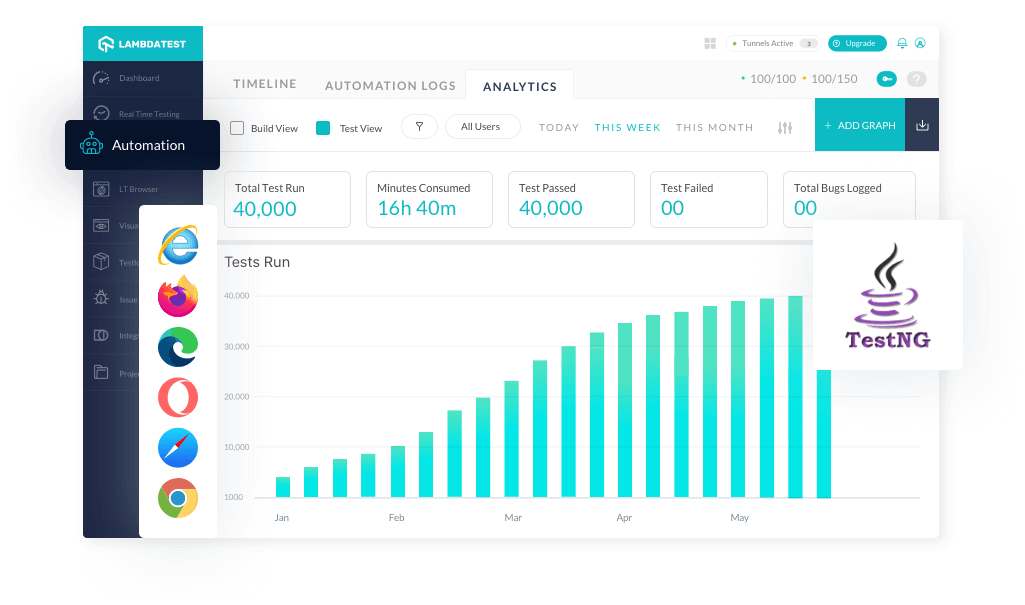Open the user profile icon
Screen dimensions: 1025x605
920,43
